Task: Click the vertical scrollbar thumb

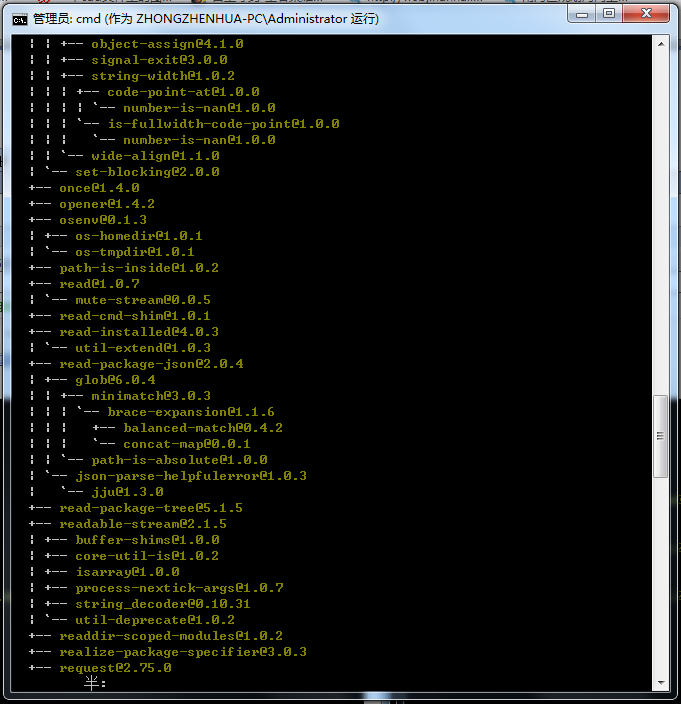Action: click(660, 436)
